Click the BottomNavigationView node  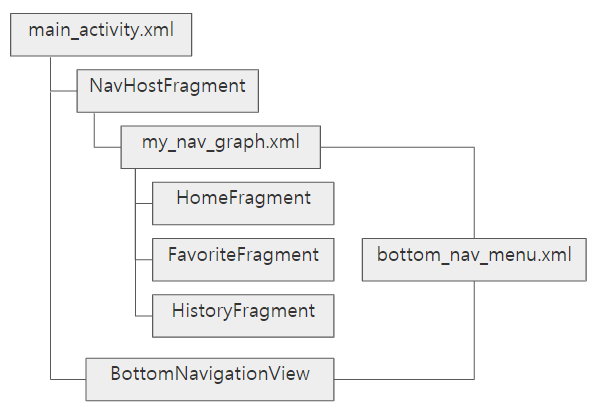click(210, 379)
